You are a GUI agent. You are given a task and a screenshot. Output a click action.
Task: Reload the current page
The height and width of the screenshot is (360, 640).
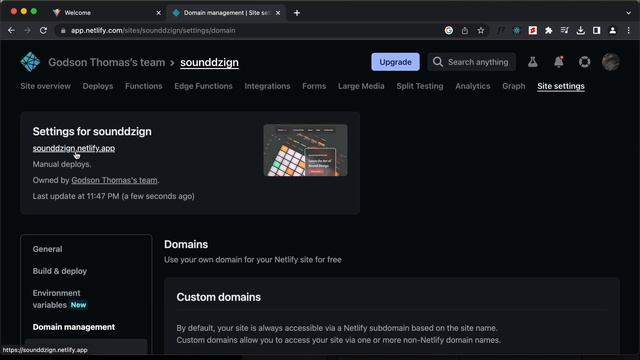pyautogui.click(x=43, y=30)
